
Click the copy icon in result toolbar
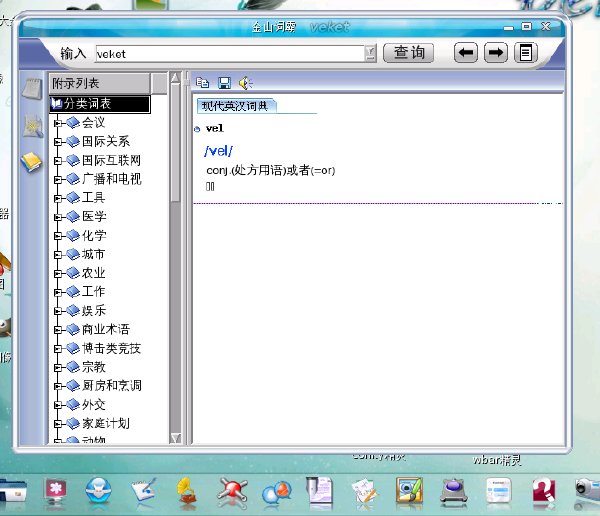[x=202, y=82]
